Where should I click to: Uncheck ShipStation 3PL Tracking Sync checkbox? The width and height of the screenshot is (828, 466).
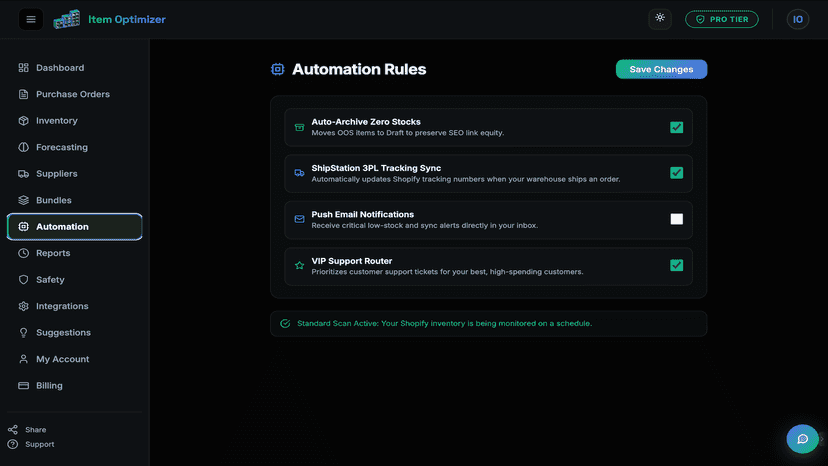click(676, 173)
